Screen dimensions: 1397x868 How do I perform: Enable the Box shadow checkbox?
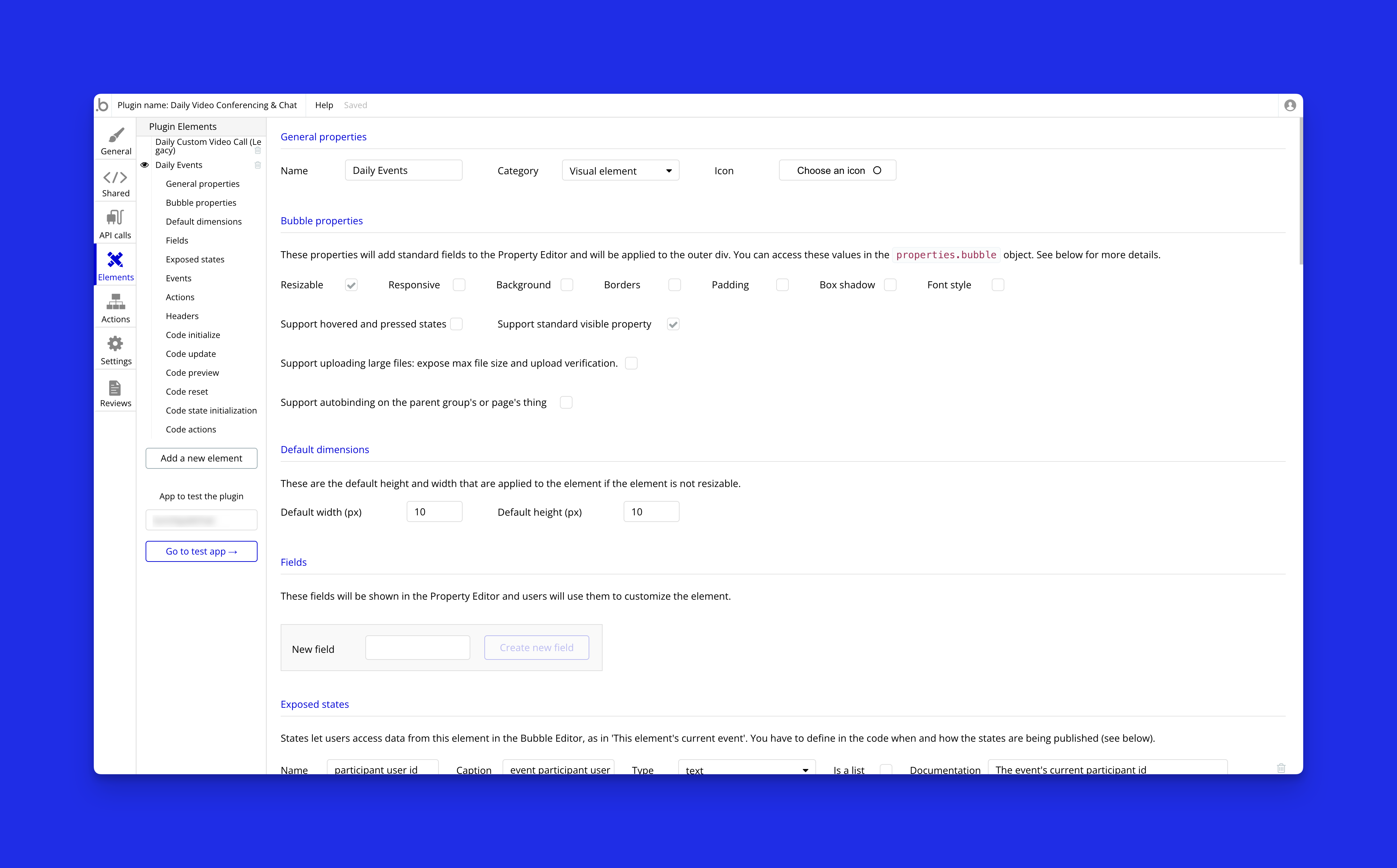click(x=890, y=285)
